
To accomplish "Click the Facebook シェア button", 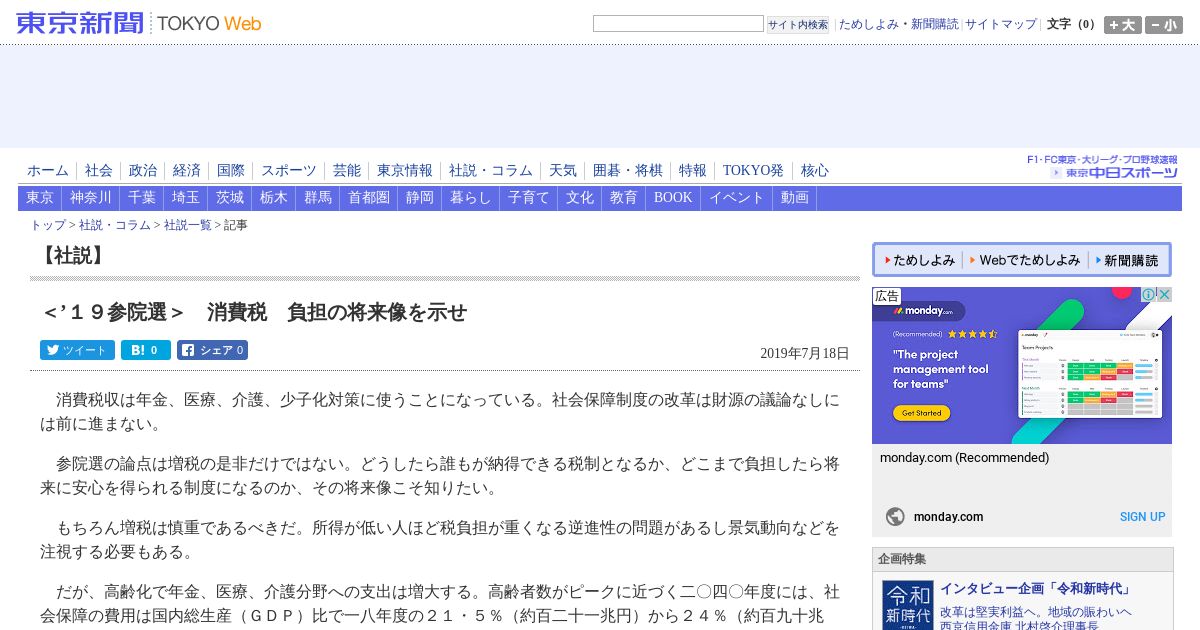I will 212,350.
